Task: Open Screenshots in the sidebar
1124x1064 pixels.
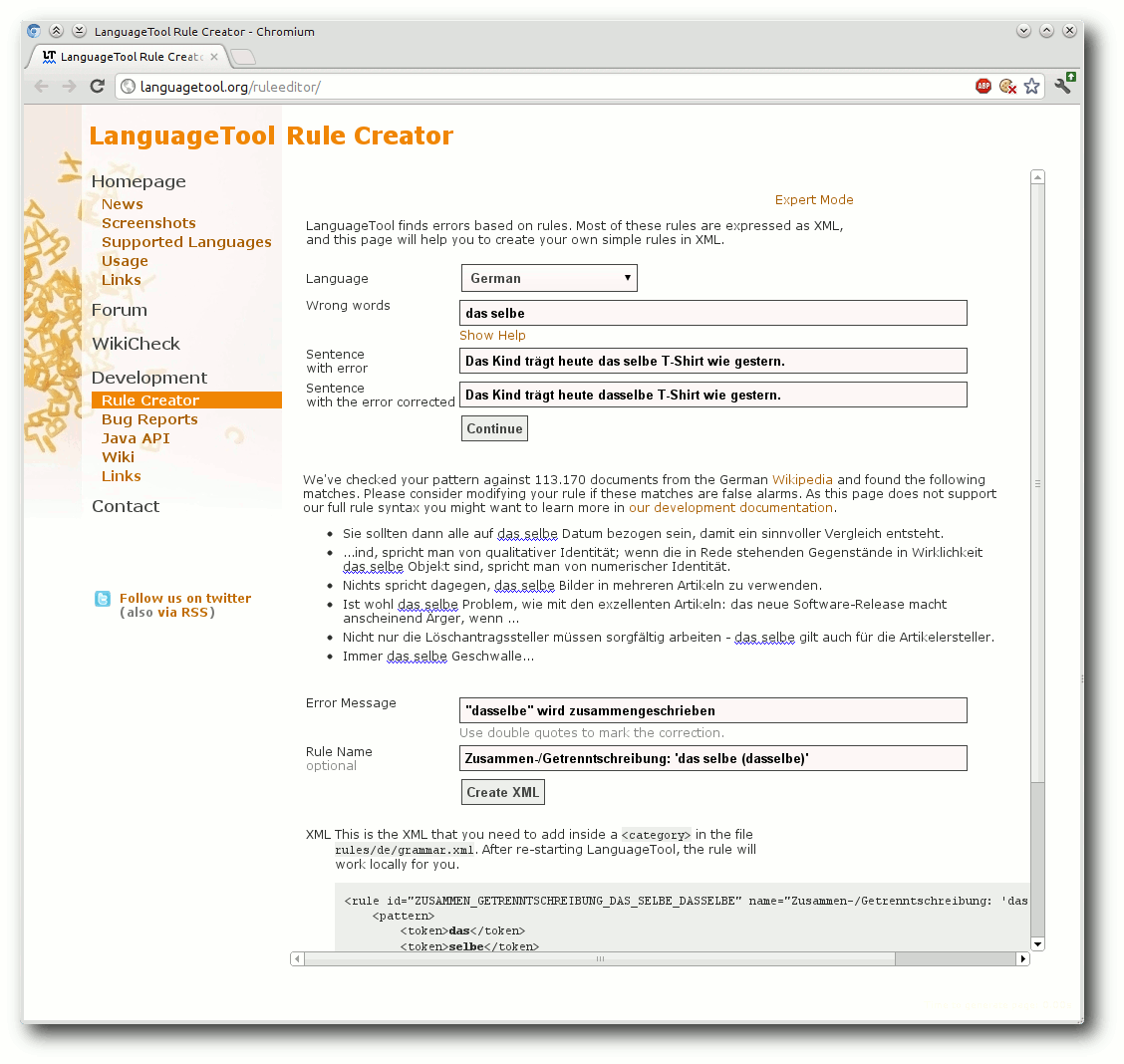Action: click(148, 223)
